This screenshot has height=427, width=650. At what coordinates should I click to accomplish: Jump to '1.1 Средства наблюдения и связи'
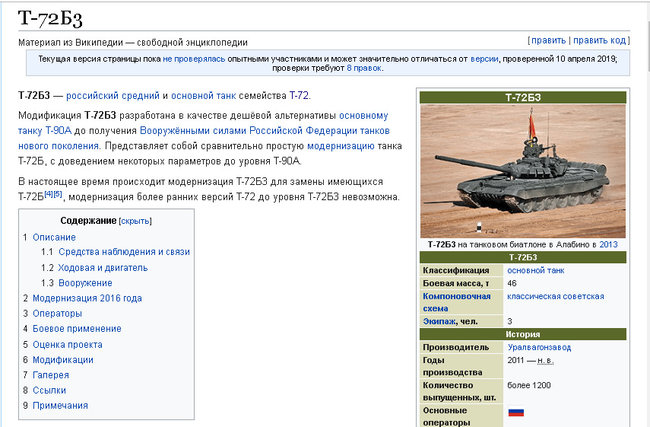(x=115, y=252)
